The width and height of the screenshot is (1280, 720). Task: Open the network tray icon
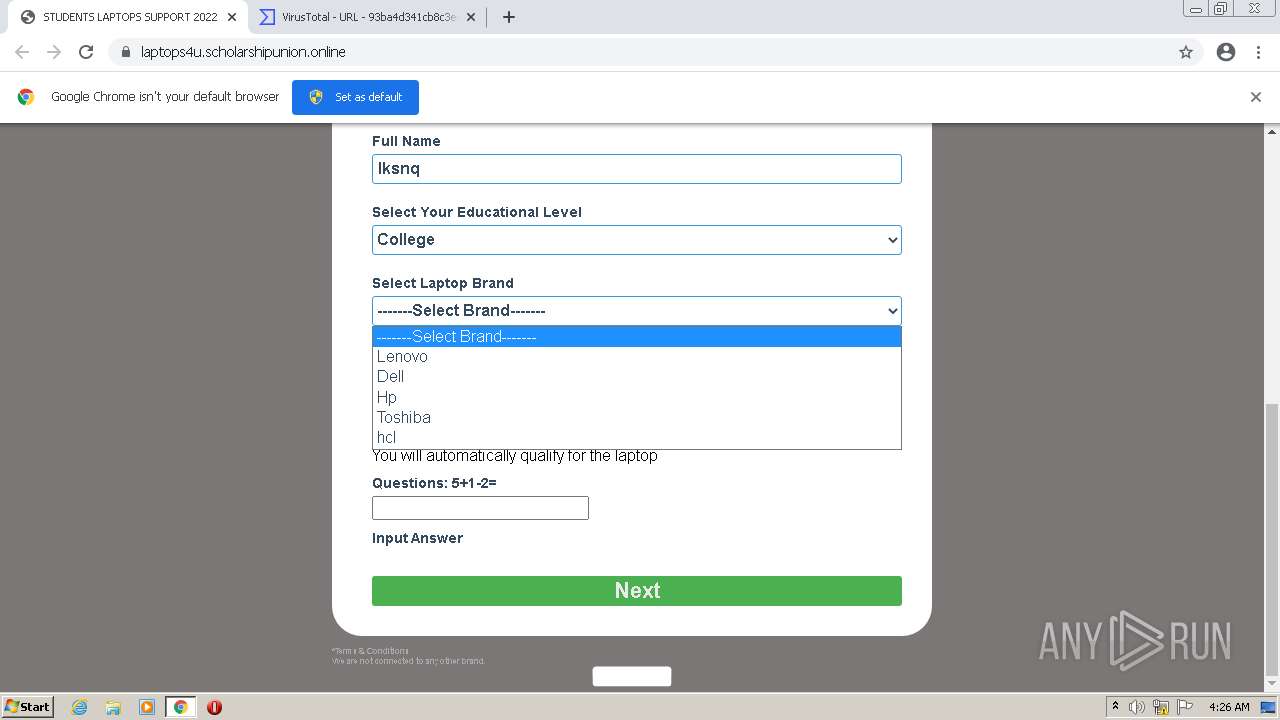[x=1161, y=707]
